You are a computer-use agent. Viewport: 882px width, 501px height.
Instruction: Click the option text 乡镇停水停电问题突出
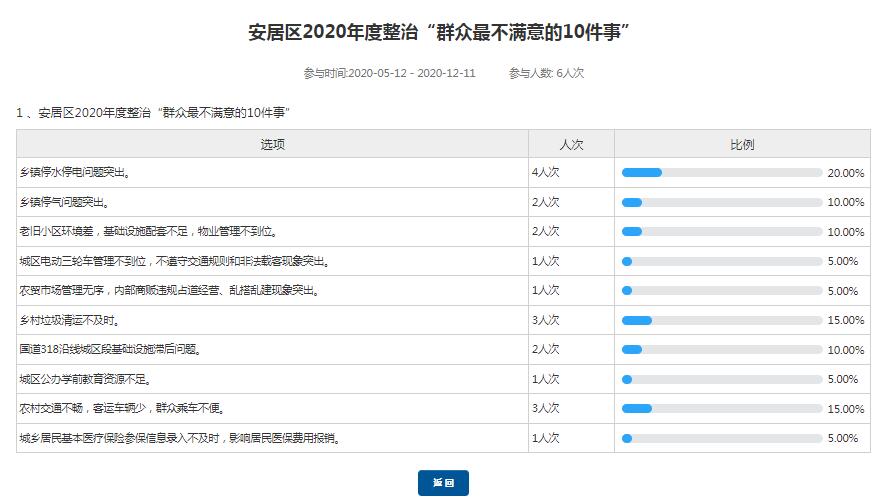(x=75, y=173)
